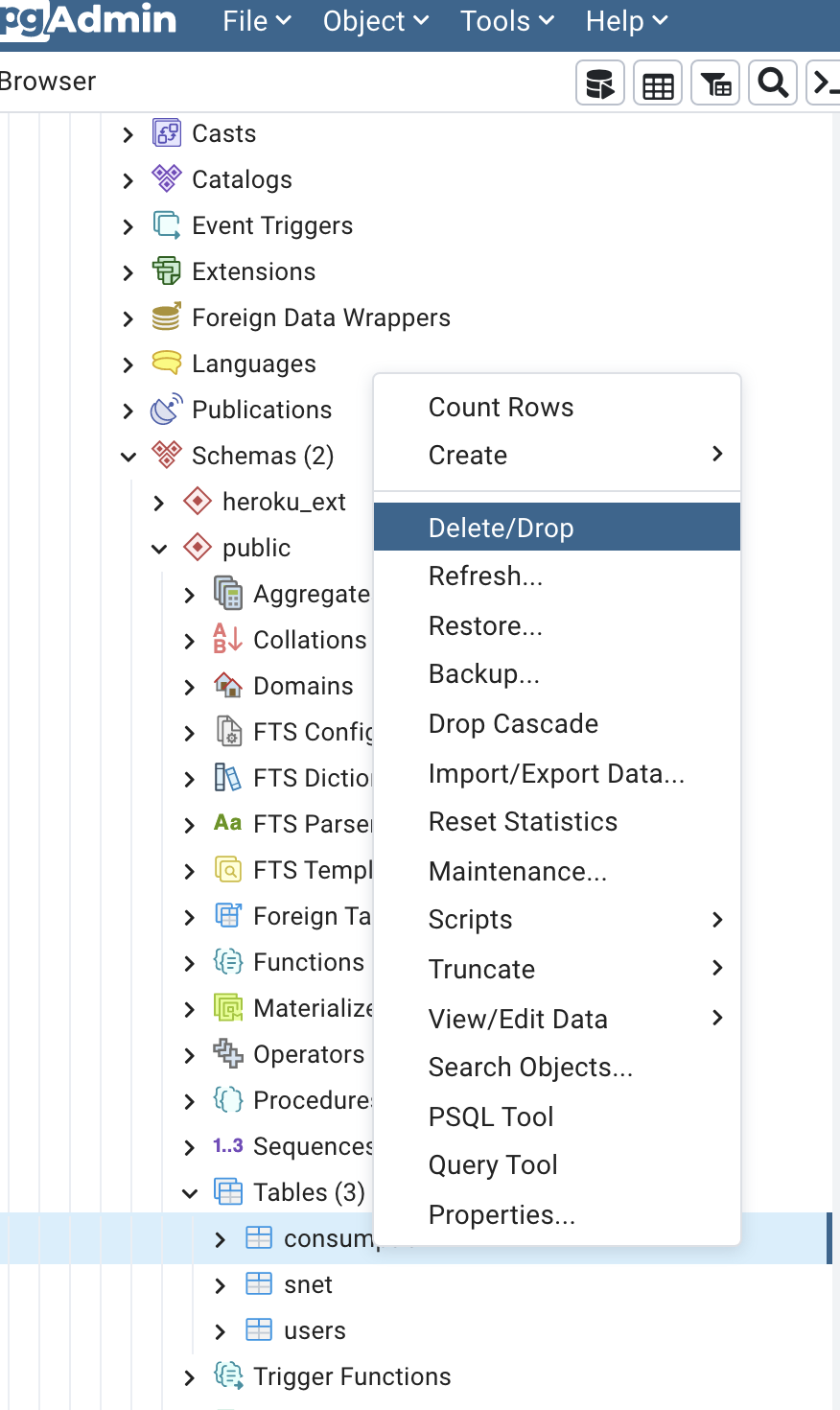Image resolution: width=840 pixels, height=1410 pixels.
Task: Expand the Casts tree node
Action: coord(128,134)
